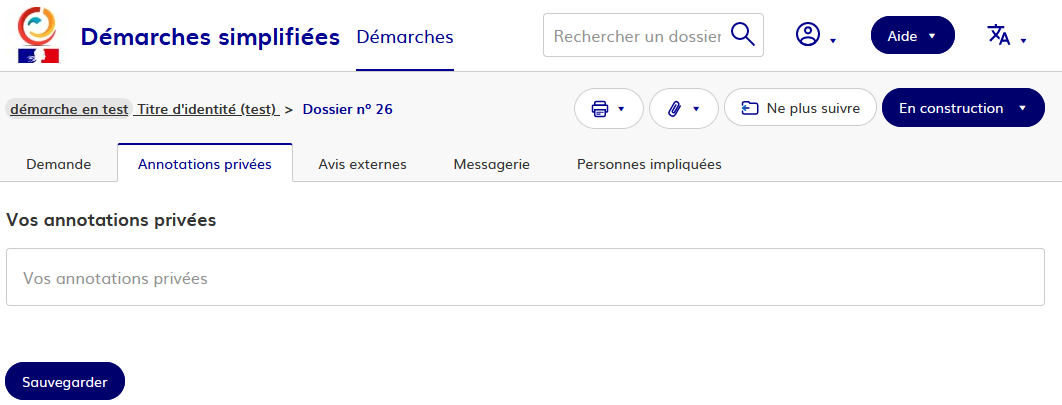Screen dimensions: 1062x405
Task: Click into the Rechercher un dossier search box
Action: click(636, 36)
